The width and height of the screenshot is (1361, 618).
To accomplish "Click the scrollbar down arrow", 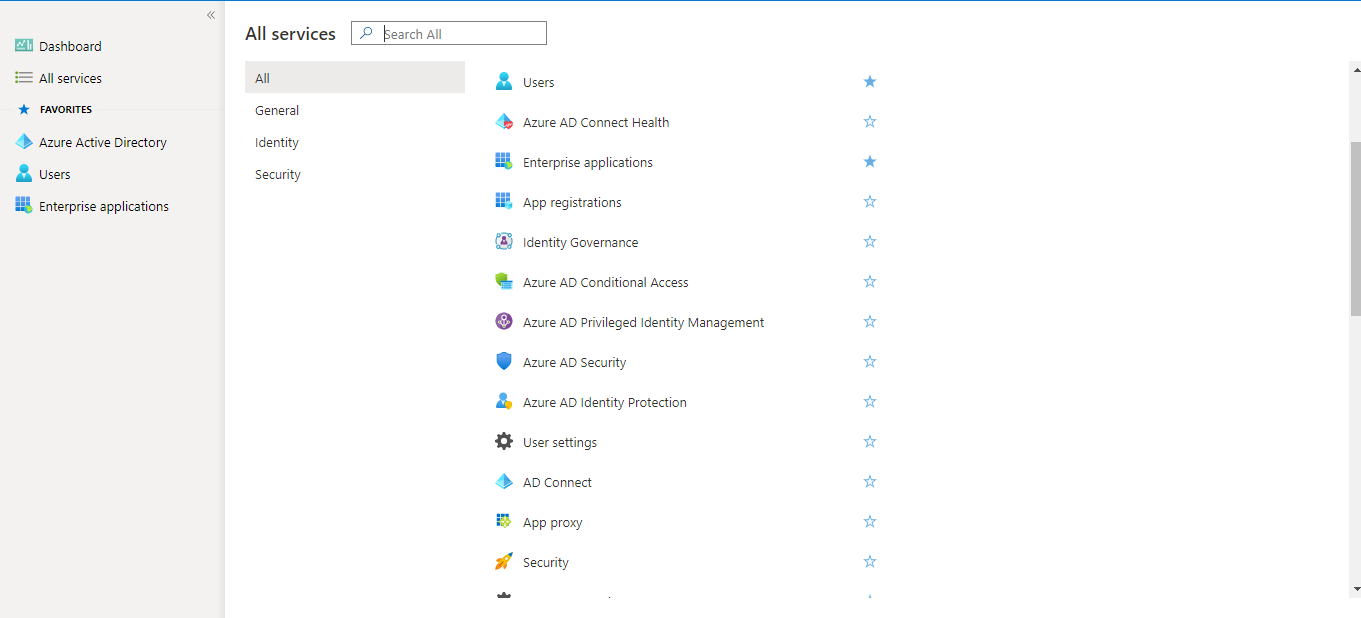I will [1355, 590].
